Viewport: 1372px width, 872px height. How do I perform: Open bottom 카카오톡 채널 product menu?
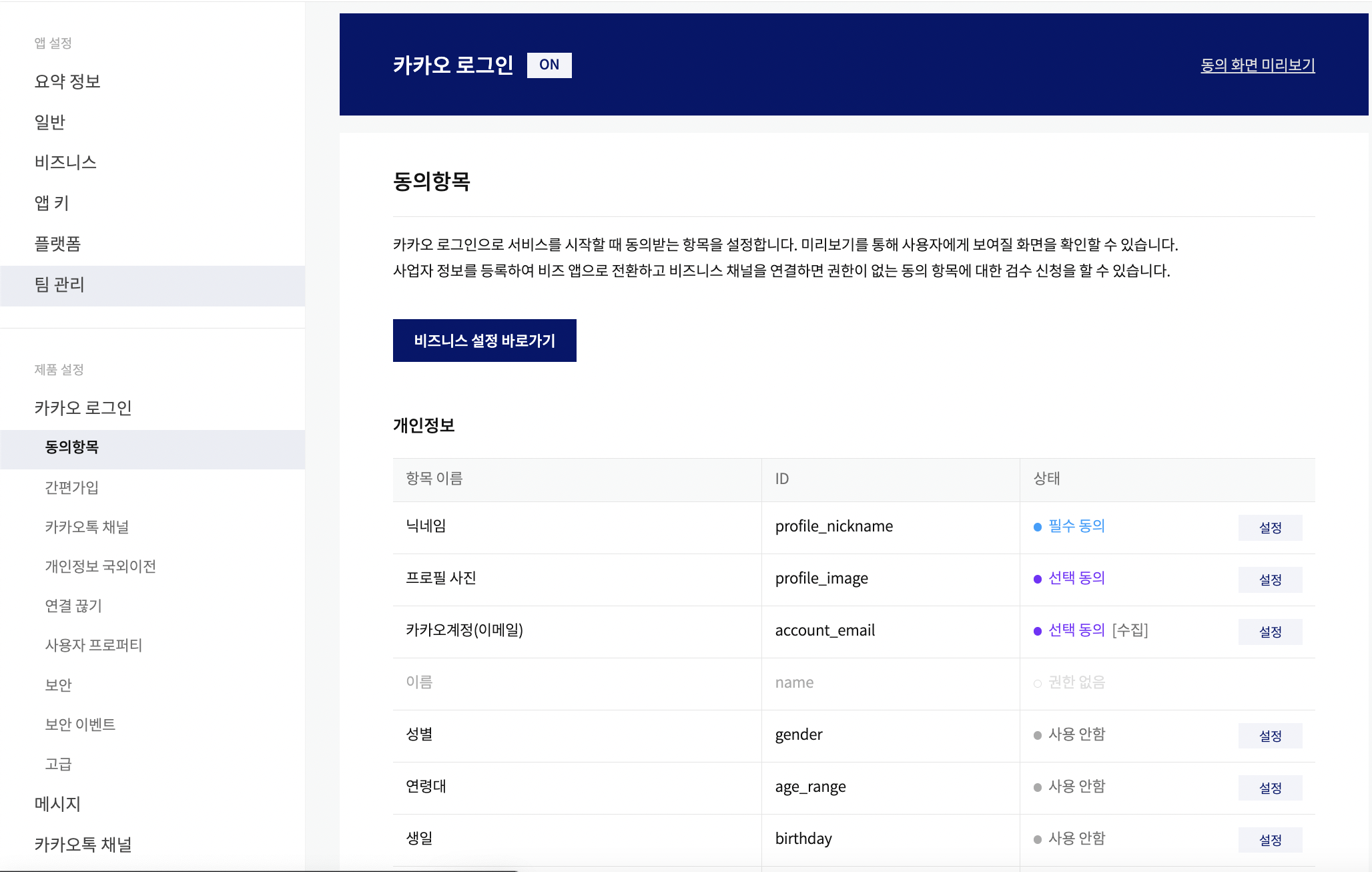pyautogui.click(x=83, y=845)
